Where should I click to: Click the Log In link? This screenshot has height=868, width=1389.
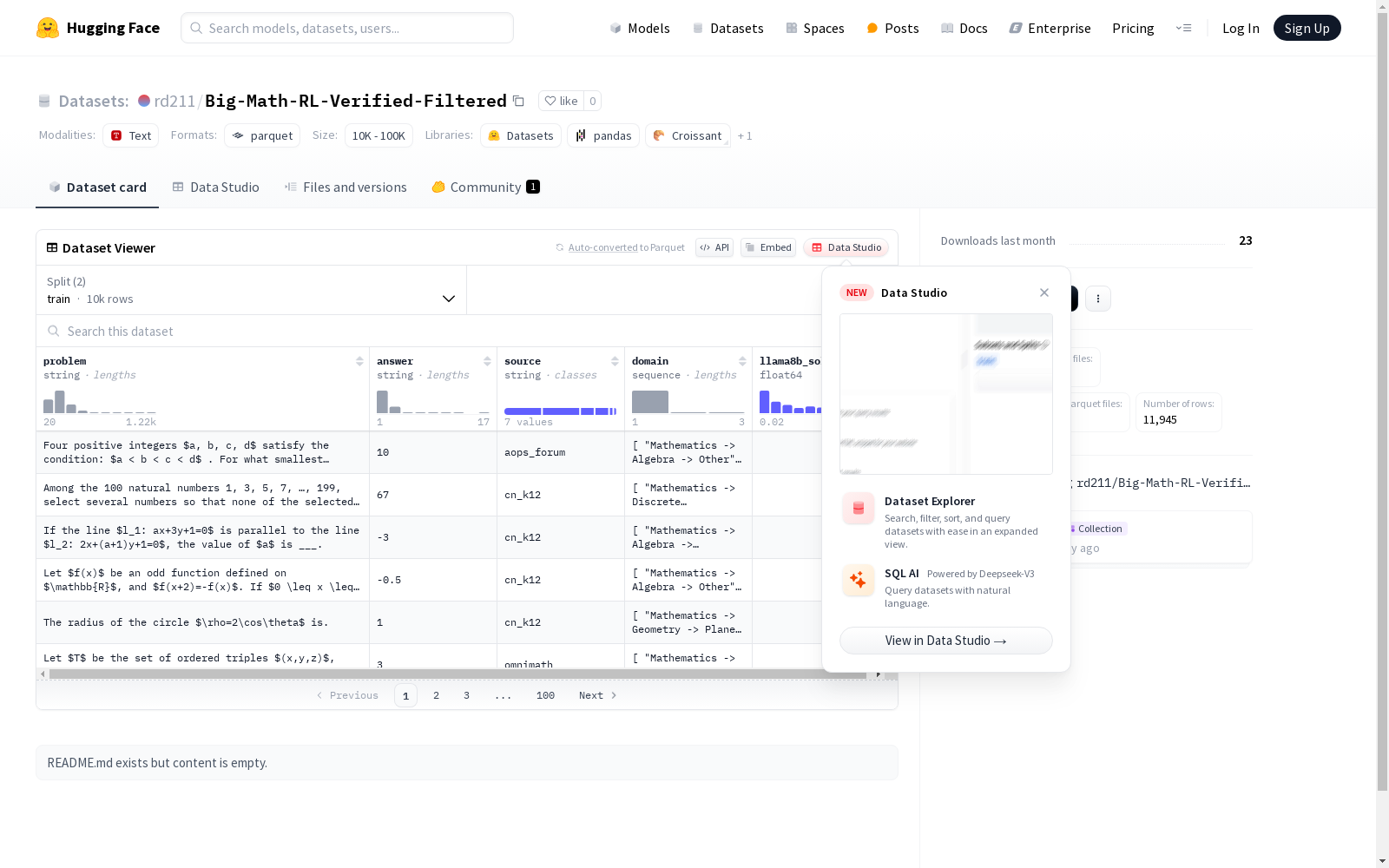click(x=1241, y=28)
